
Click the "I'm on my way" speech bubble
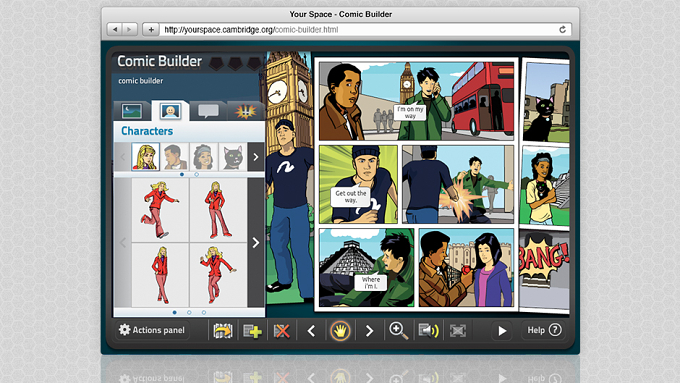pyautogui.click(x=410, y=112)
